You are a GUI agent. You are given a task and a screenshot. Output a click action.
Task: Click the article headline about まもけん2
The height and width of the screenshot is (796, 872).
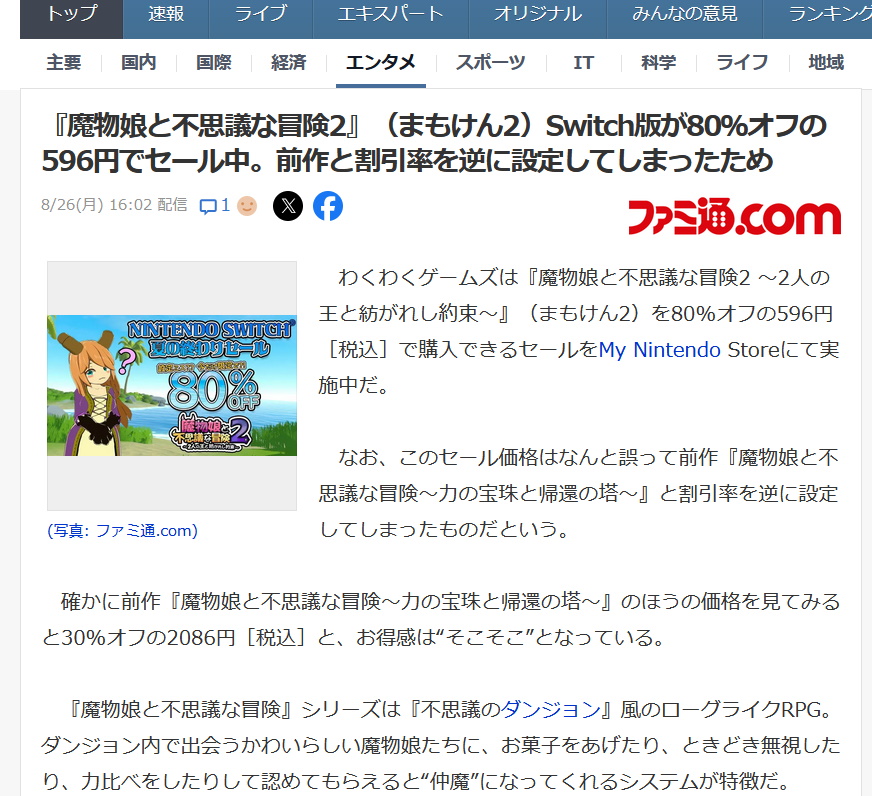pyautogui.click(x=434, y=143)
